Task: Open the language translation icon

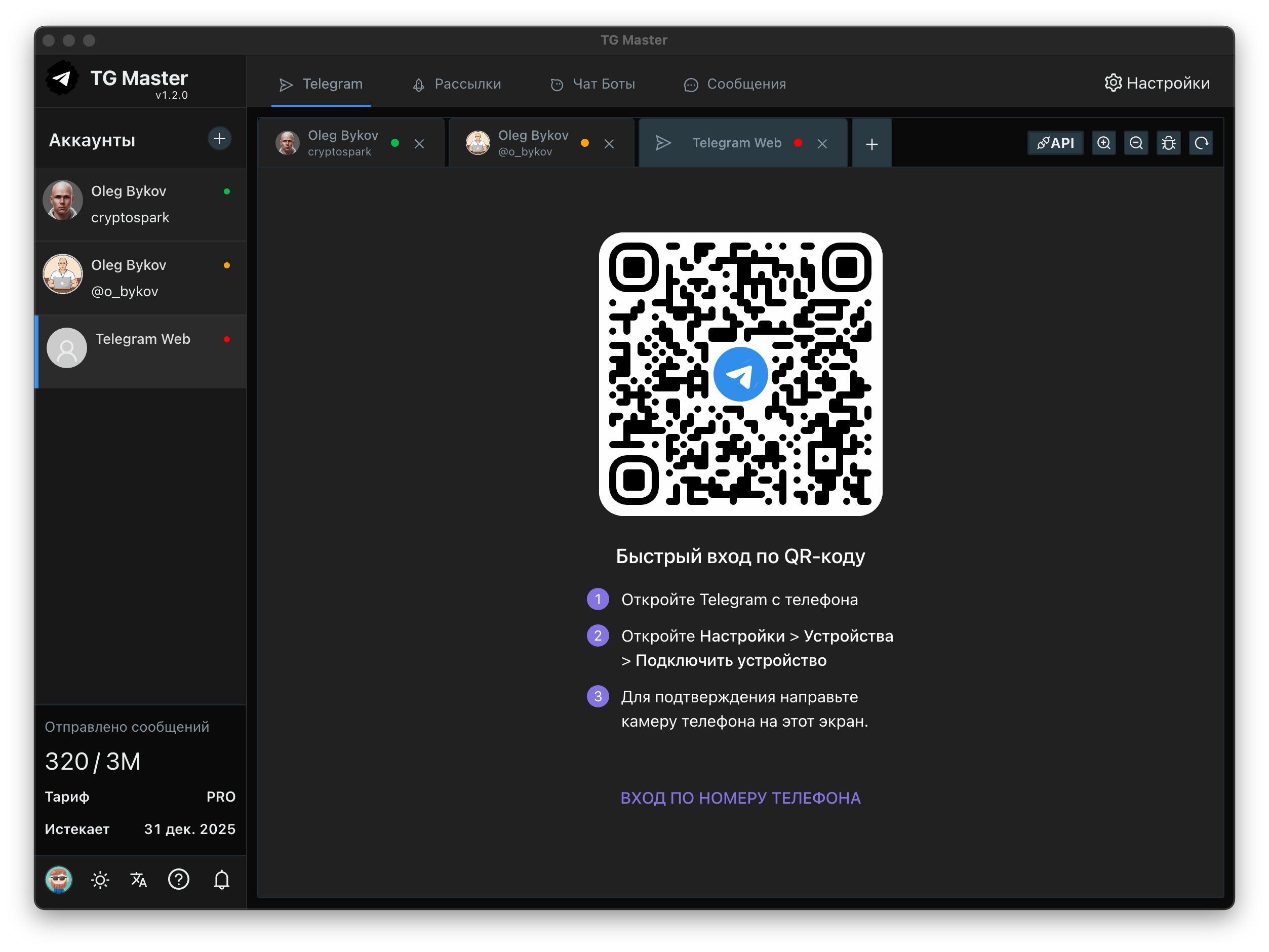Action: click(138, 880)
